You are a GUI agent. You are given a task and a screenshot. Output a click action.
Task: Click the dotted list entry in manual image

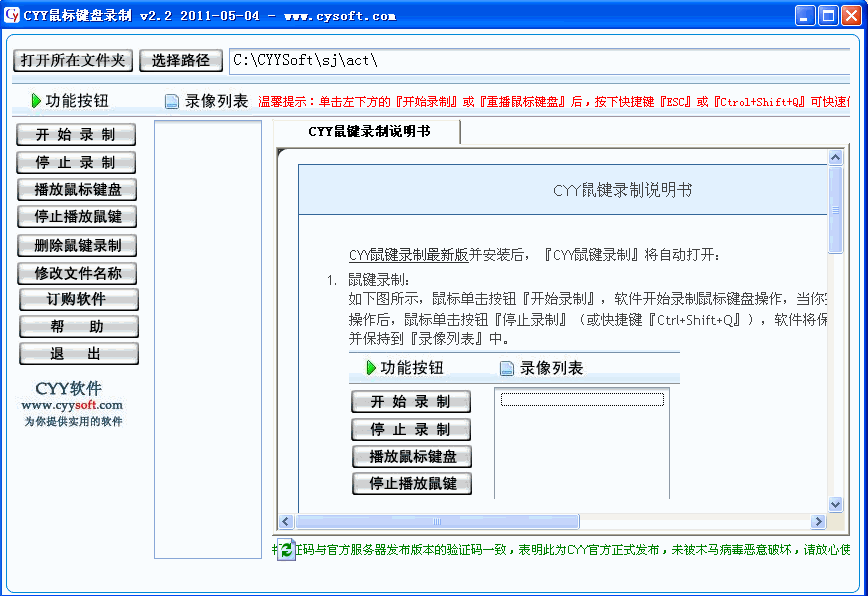tap(582, 400)
